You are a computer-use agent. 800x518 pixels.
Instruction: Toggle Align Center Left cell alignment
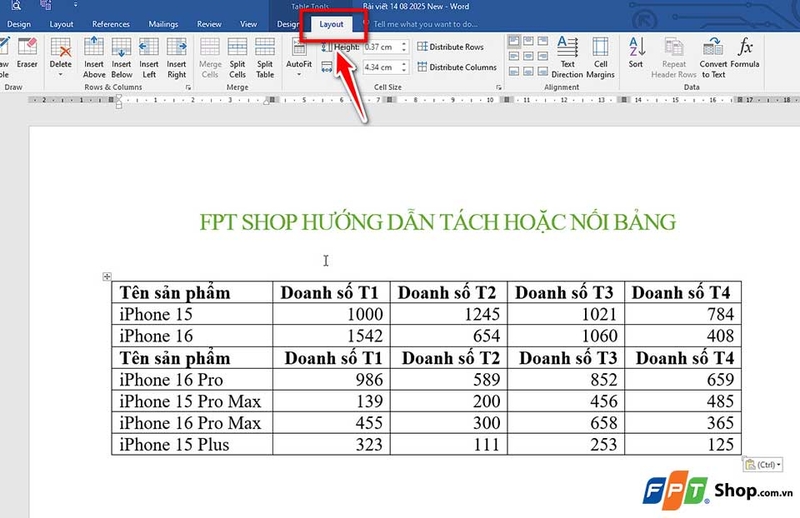(x=514, y=56)
